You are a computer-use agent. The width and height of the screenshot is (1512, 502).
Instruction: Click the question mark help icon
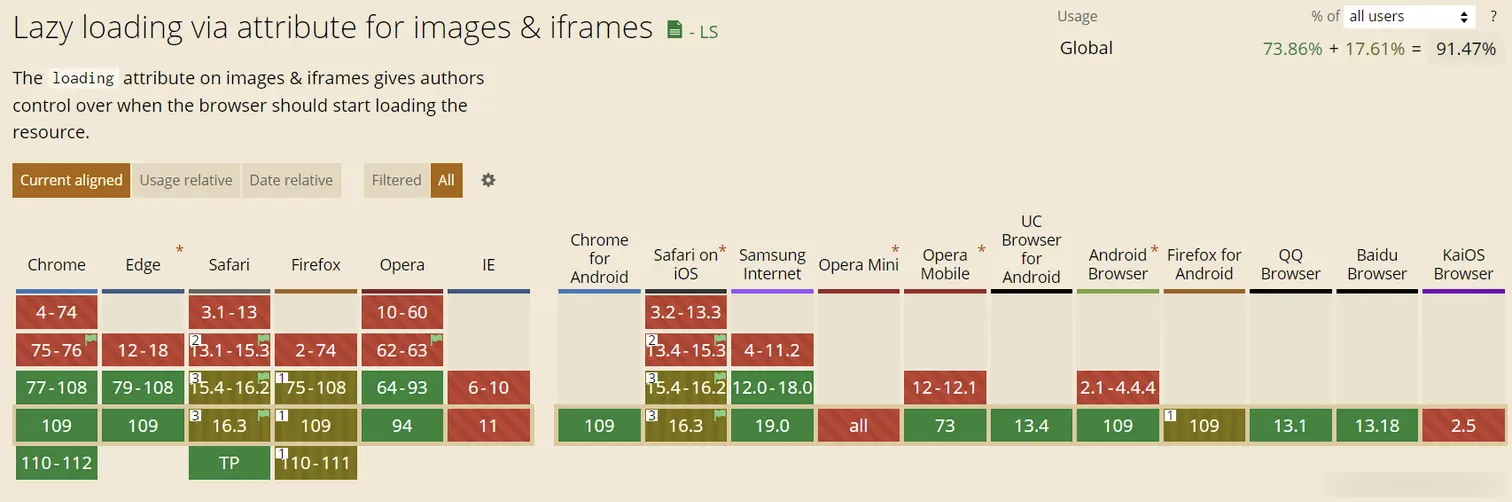click(x=1494, y=16)
